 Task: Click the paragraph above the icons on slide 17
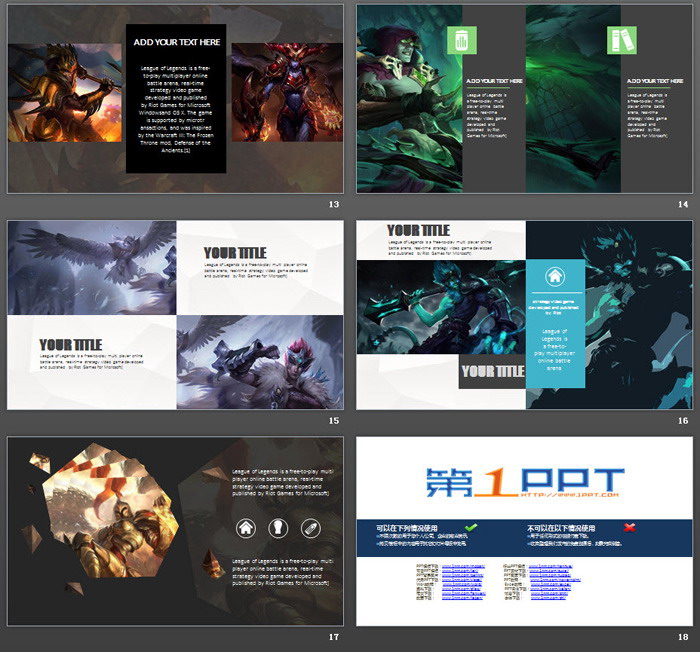coord(283,482)
